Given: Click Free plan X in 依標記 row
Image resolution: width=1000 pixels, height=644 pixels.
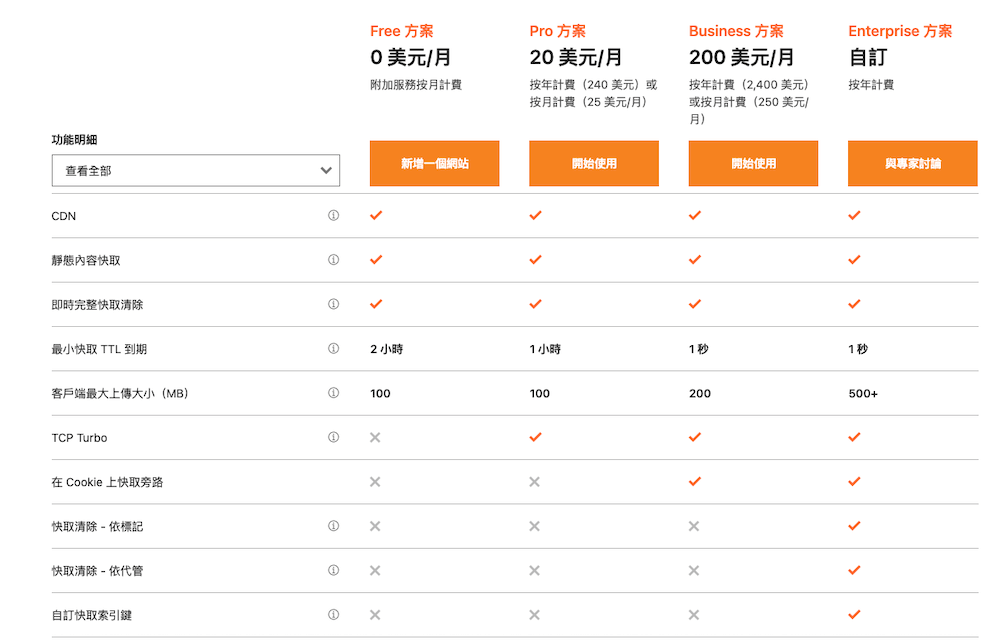Looking at the screenshot, I should coord(375,526).
